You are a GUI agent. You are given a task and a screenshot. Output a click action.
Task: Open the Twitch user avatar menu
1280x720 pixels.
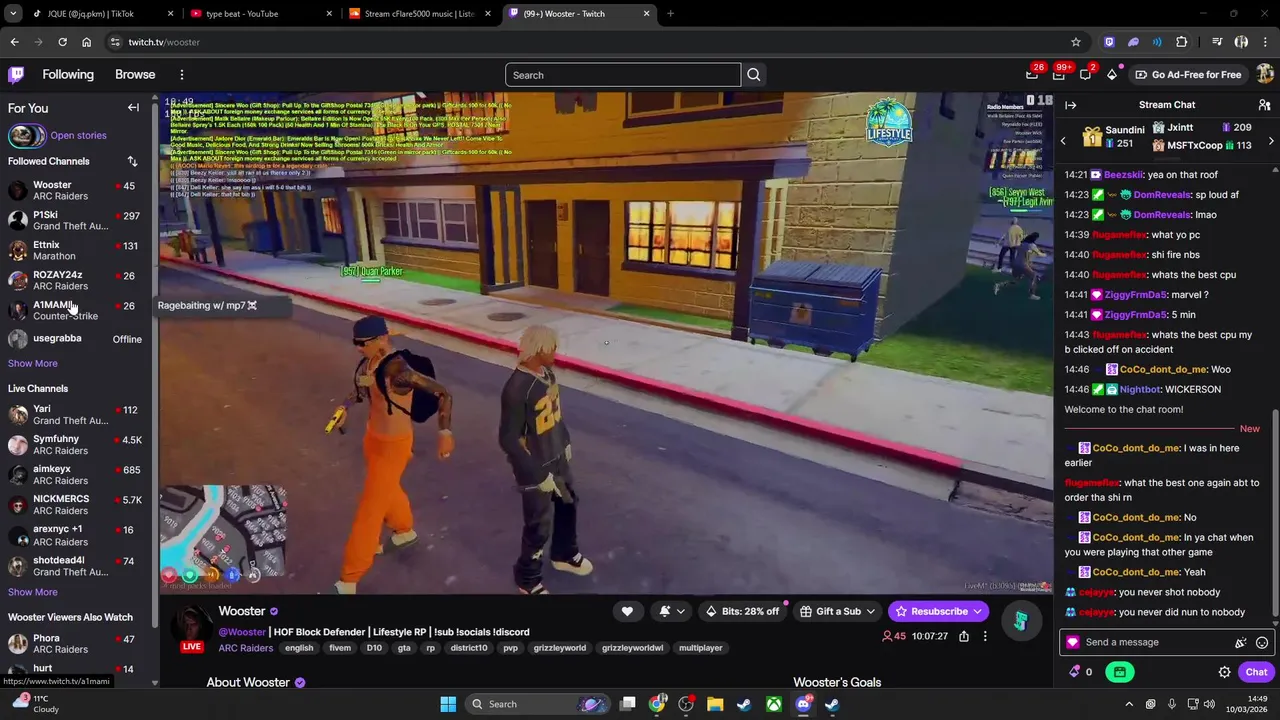pos(1264,75)
